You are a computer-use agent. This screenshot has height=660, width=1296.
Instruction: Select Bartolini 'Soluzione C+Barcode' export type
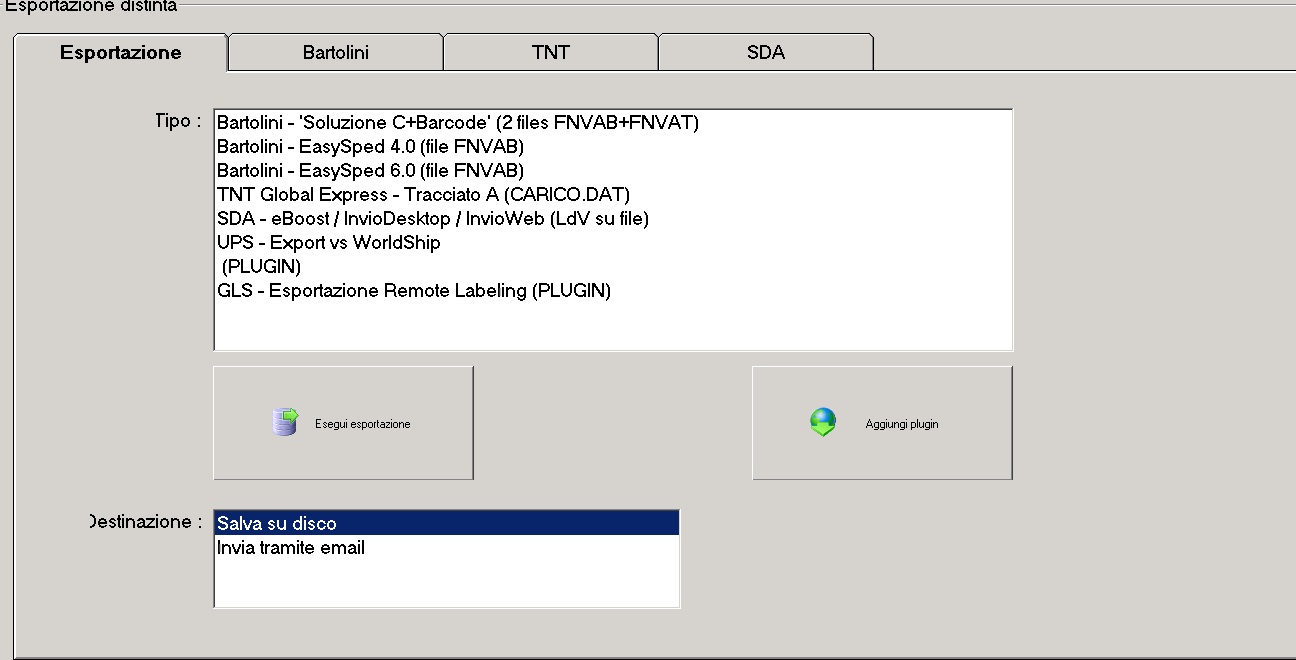613,123
